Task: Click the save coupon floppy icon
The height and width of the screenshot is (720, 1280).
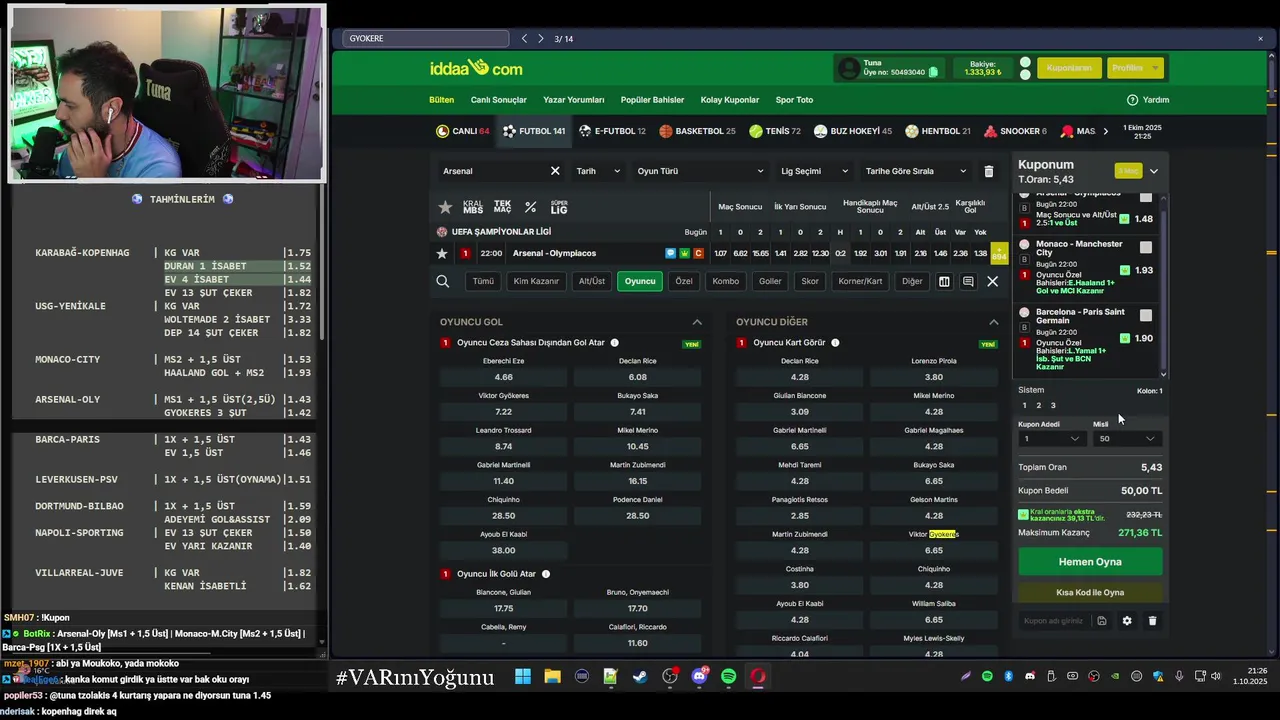Action: 1102,621
